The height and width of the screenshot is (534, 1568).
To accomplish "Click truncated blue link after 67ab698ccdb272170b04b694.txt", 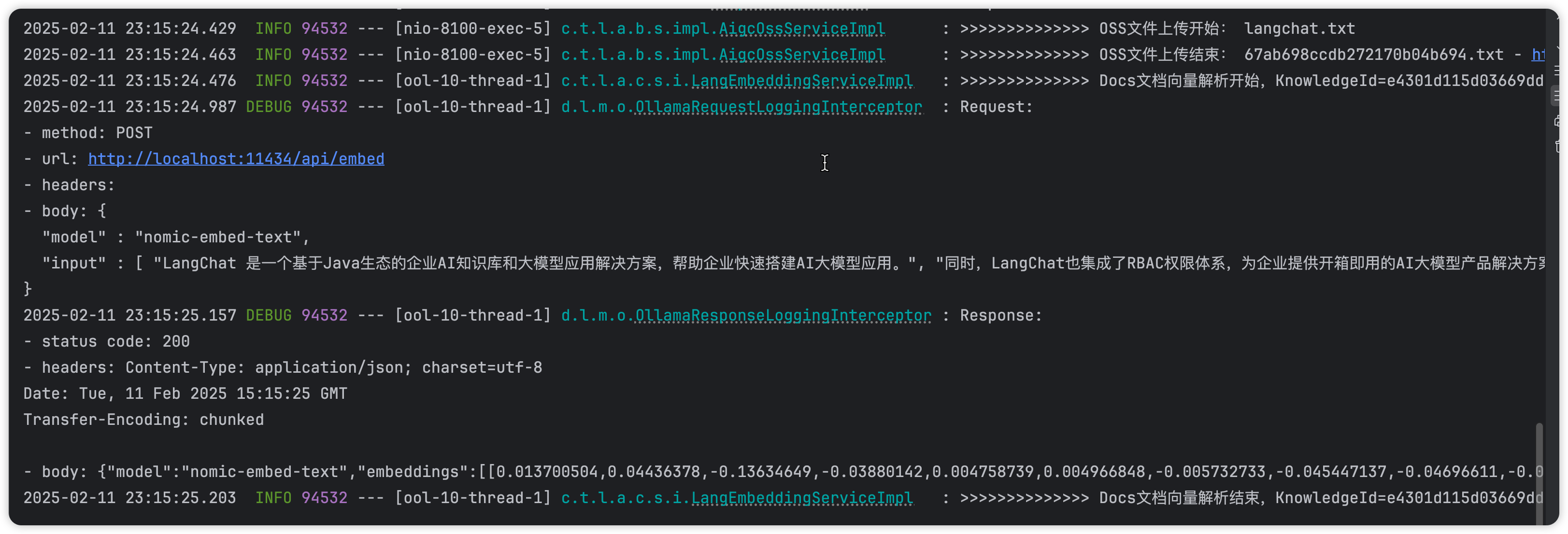I will pos(1538,55).
